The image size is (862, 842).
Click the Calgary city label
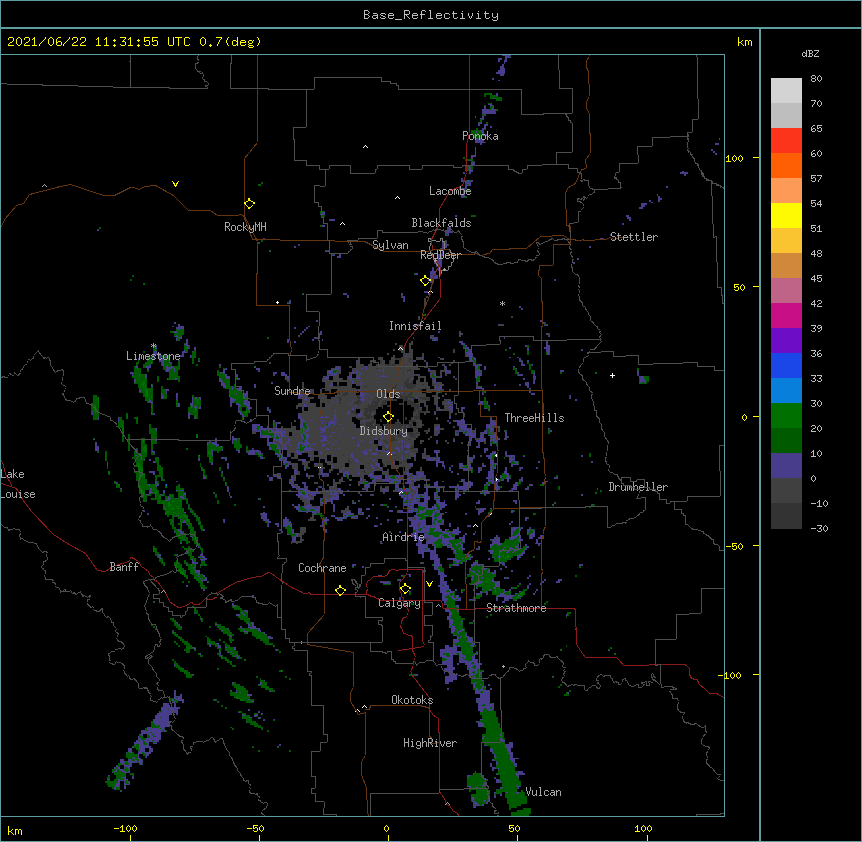point(399,603)
